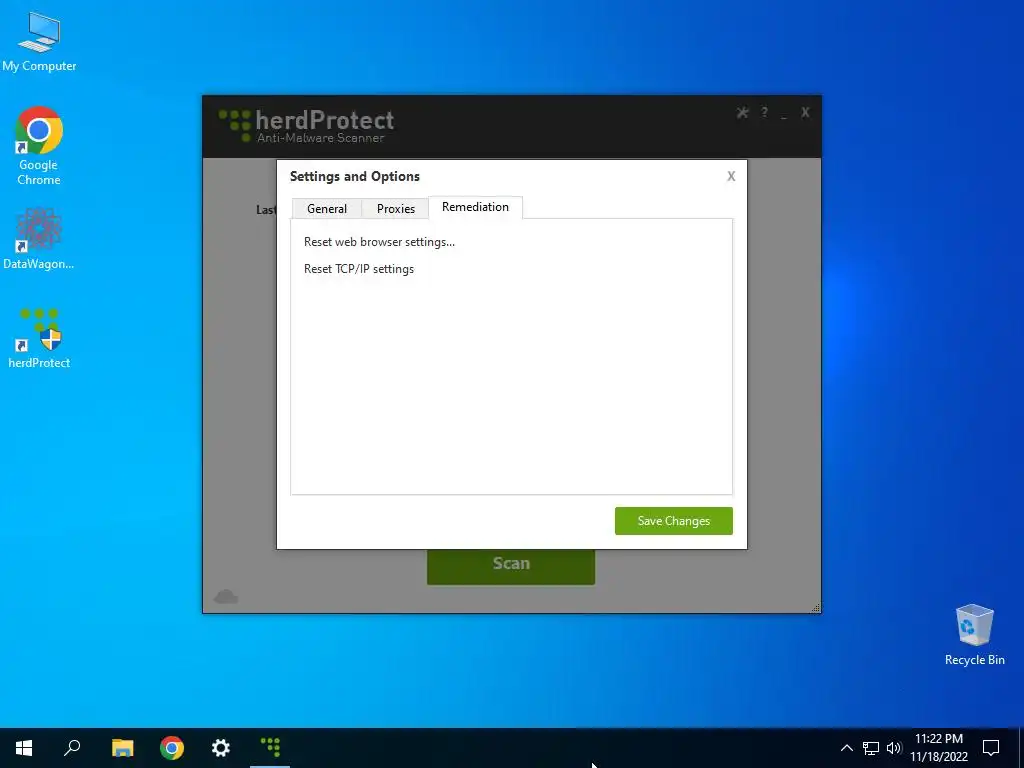The width and height of the screenshot is (1024, 768).
Task: Click Reset TCP/IP settings link
Action: click(359, 269)
